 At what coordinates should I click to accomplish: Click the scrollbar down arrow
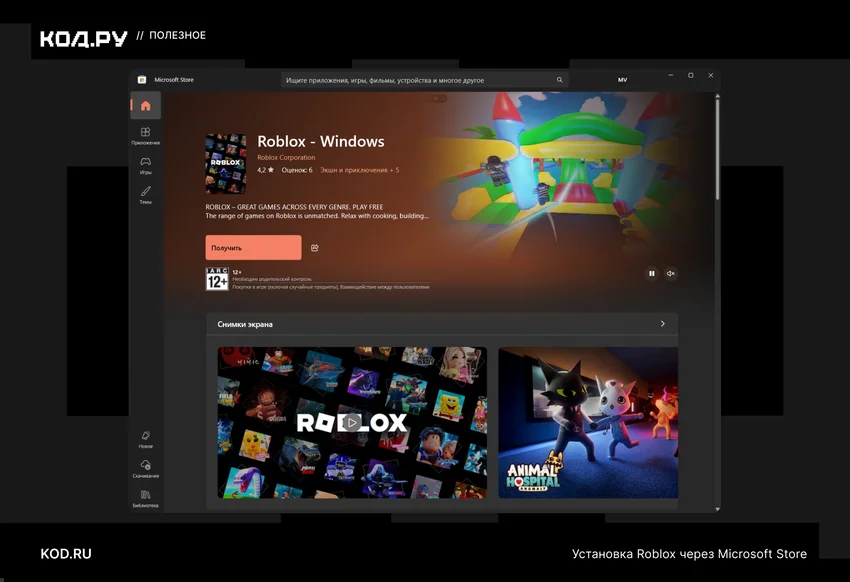[x=717, y=509]
